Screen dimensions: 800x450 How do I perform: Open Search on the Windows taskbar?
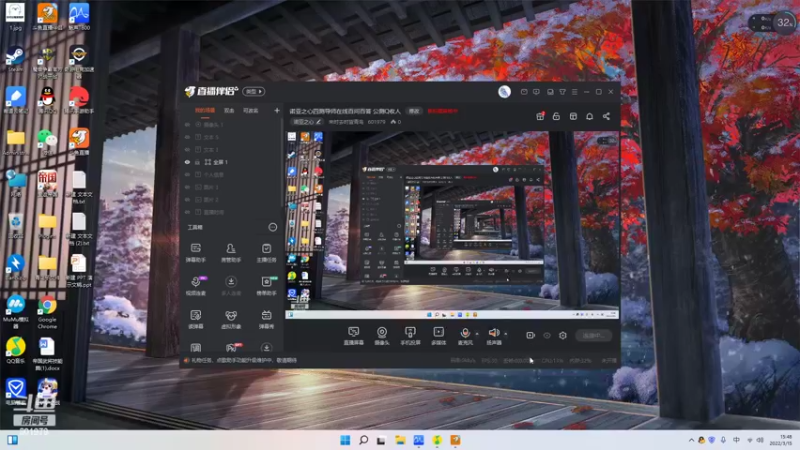coord(363,440)
